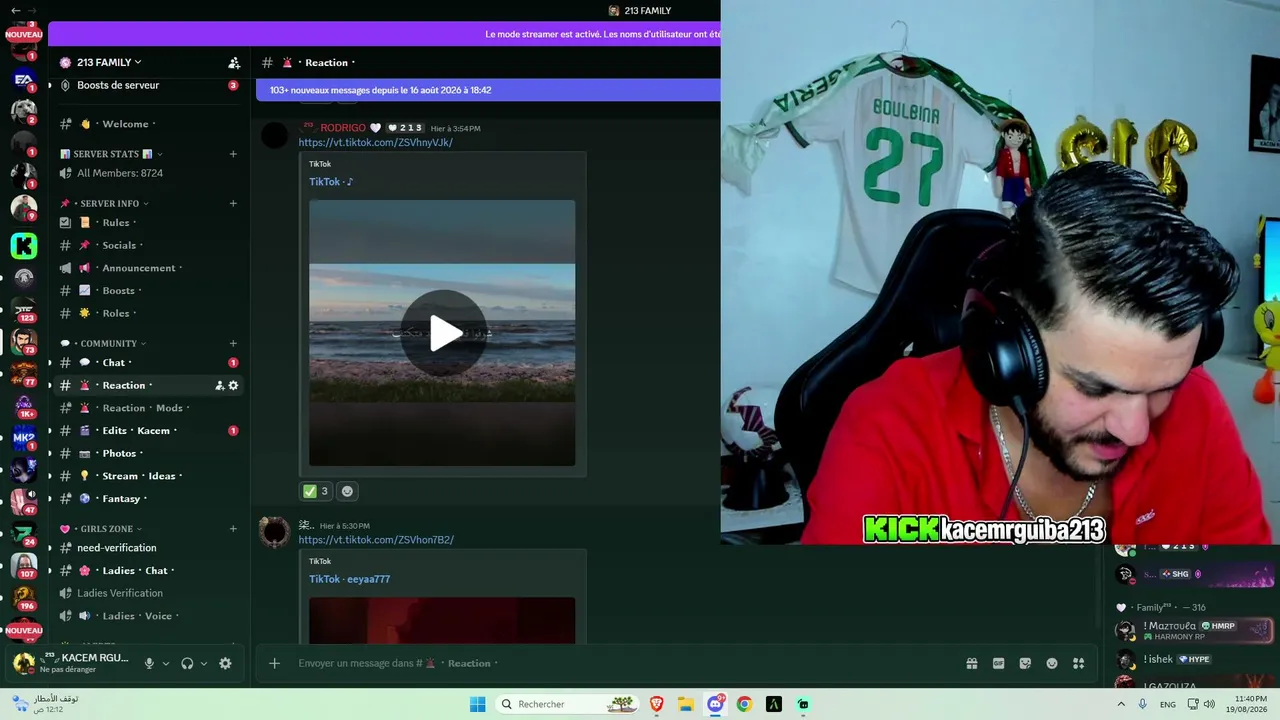Open Google Chrome from the taskbar
This screenshot has height=720, width=1280.
point(744,704)
